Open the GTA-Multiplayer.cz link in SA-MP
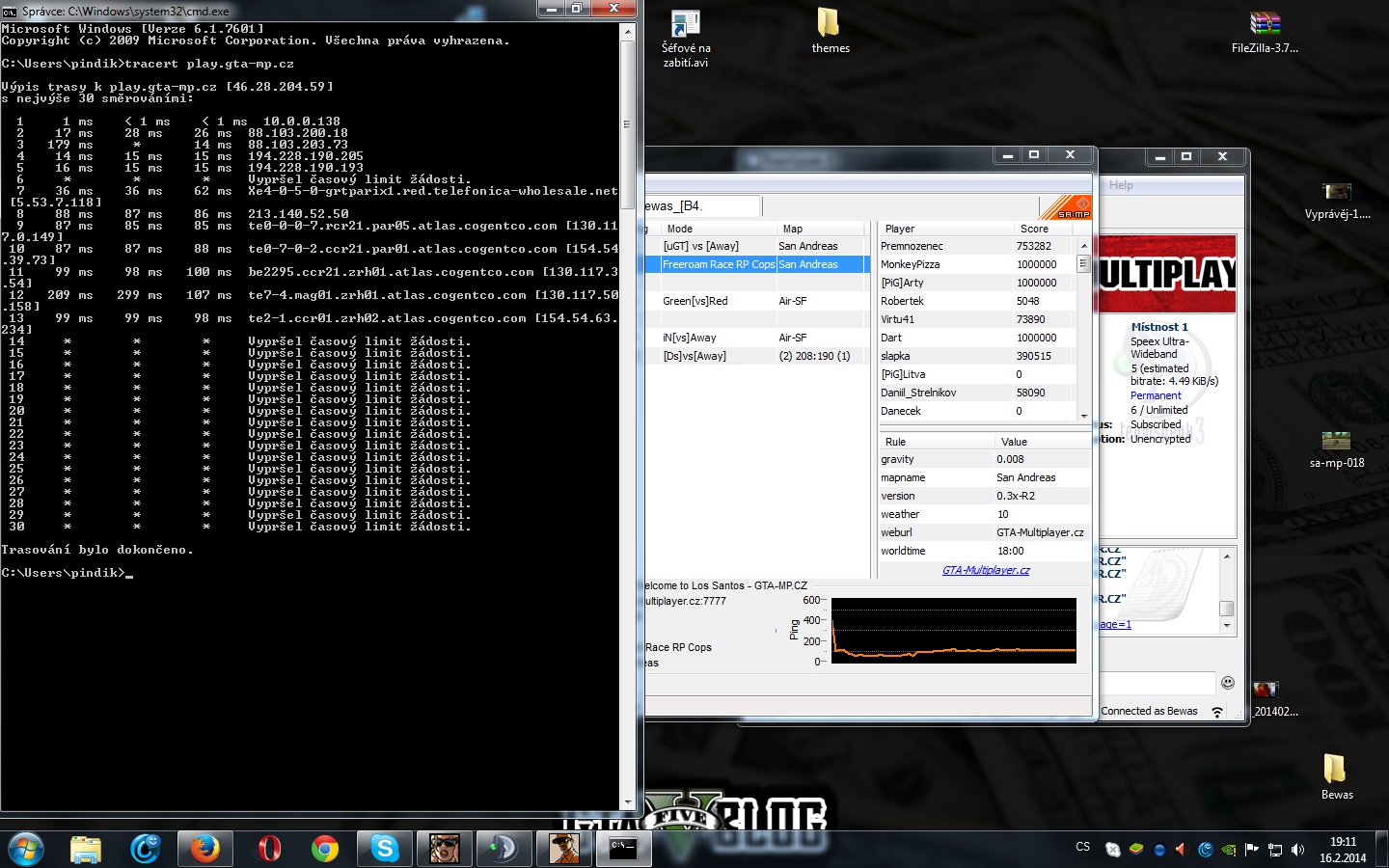 [x=986, y=570]
